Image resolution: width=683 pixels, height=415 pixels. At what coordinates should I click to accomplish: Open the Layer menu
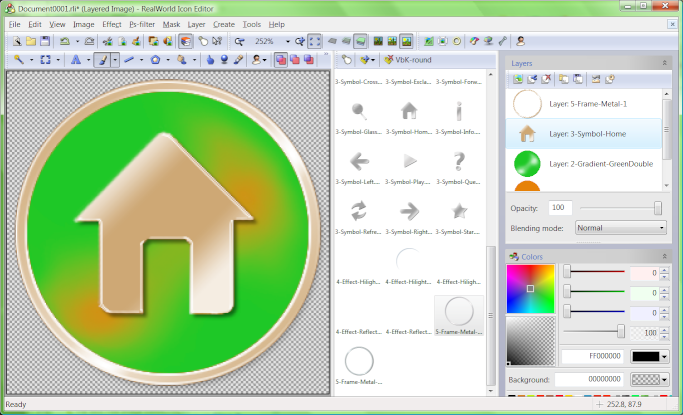(x=196, y=24)
